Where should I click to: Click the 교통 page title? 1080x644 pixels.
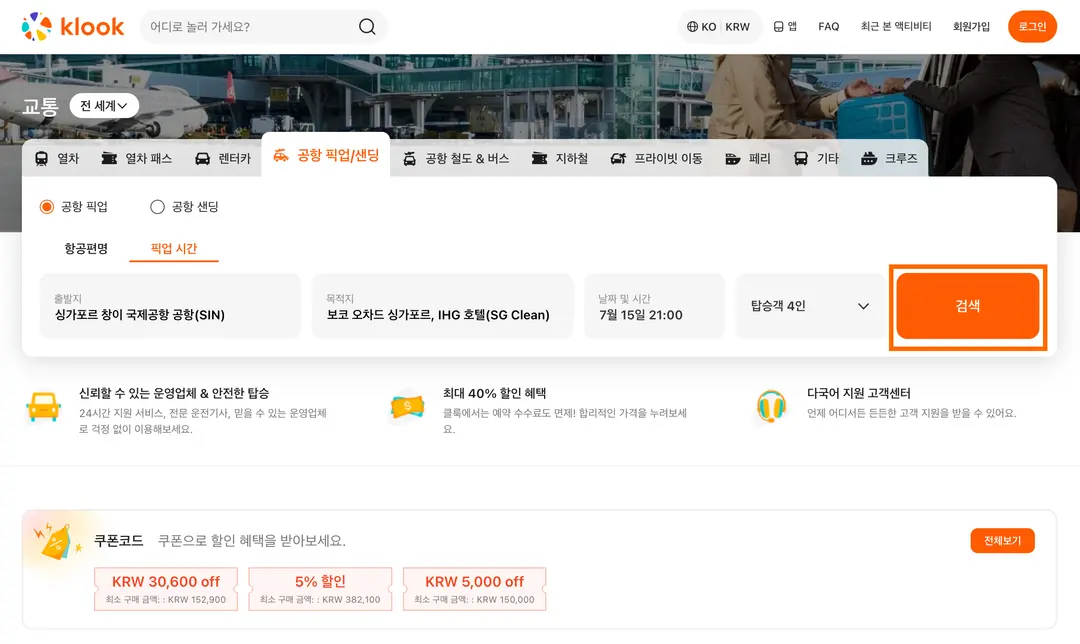coord(40,107)
